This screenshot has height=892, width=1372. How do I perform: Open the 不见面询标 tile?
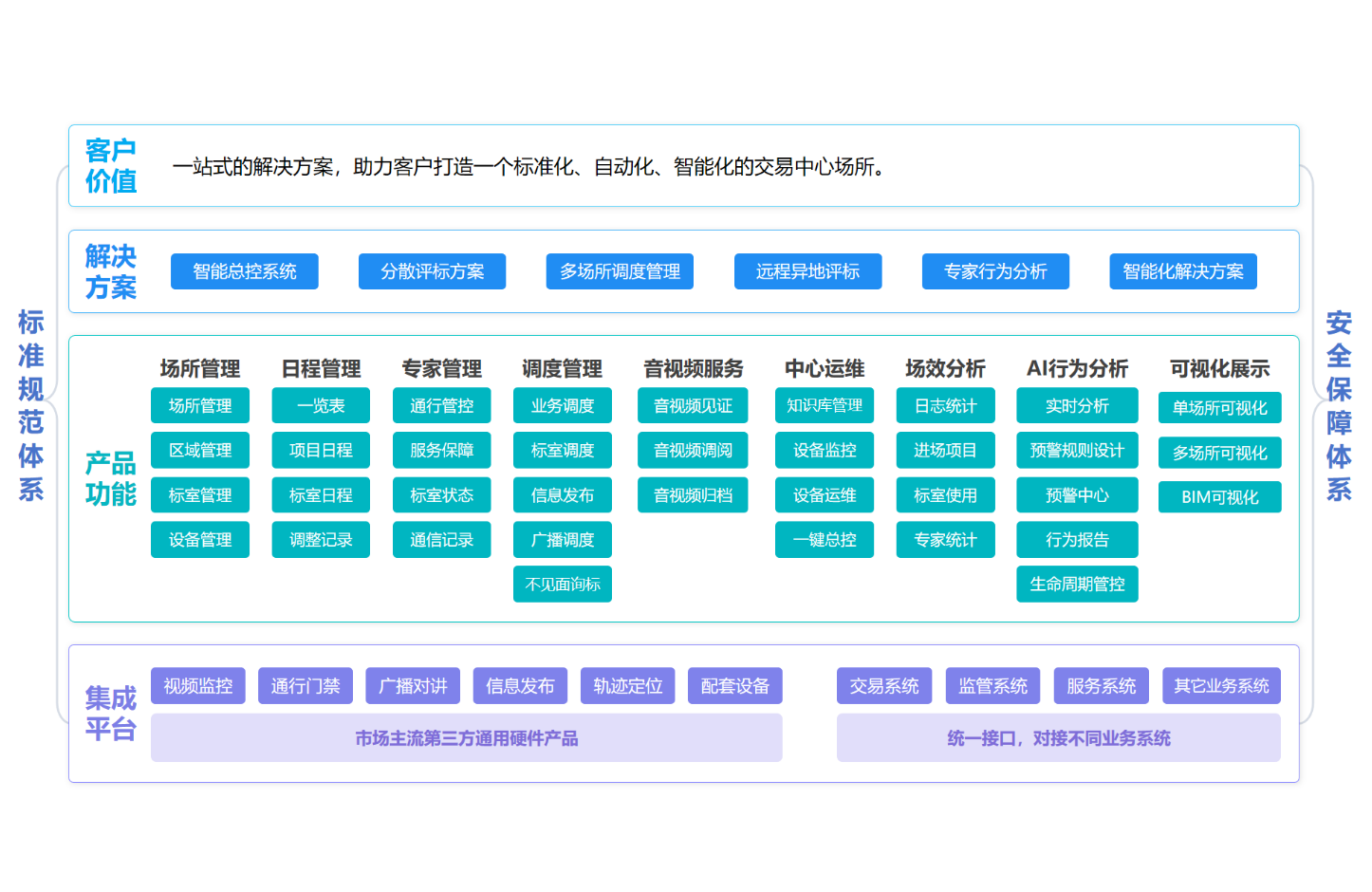click(563, 584)
